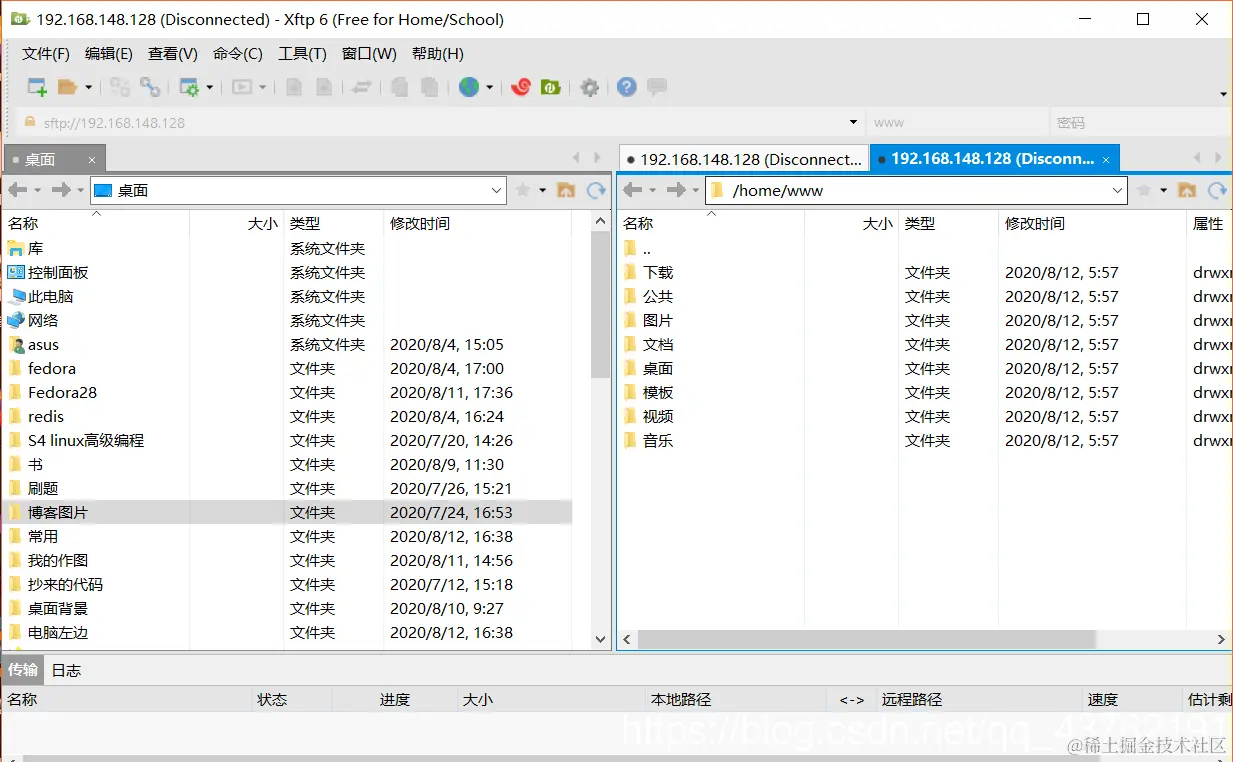Image resolution: width=1233 pixels, height=762 pixels.
Task: Select the Fedora28 folder in local list
Action: tap(62, 393)
